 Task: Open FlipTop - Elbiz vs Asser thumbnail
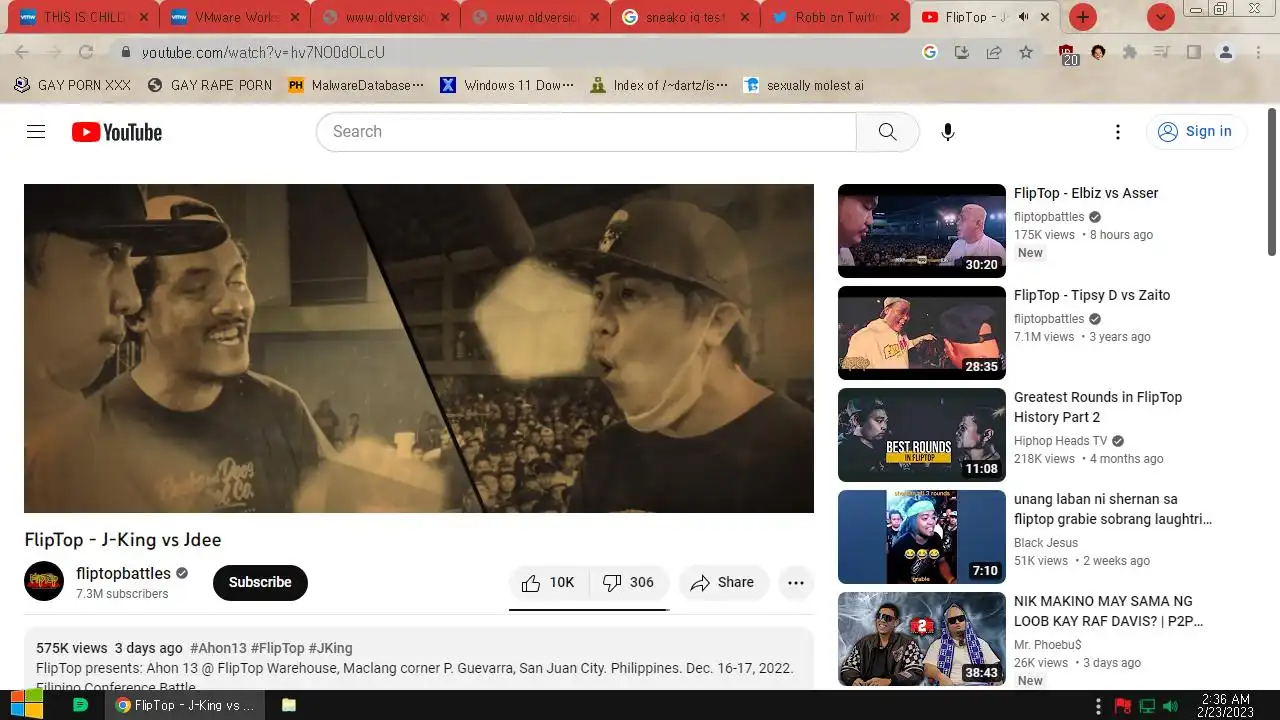[x=922, y=231]
